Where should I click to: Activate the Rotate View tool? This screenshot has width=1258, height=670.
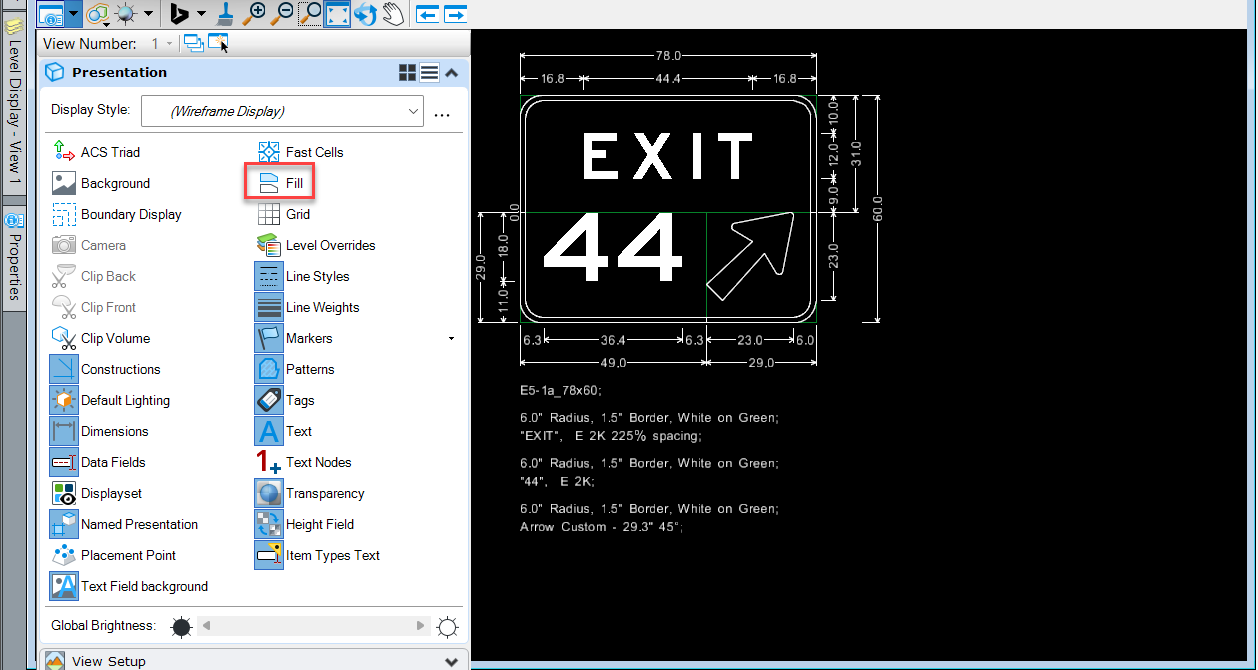pos(363,14)
